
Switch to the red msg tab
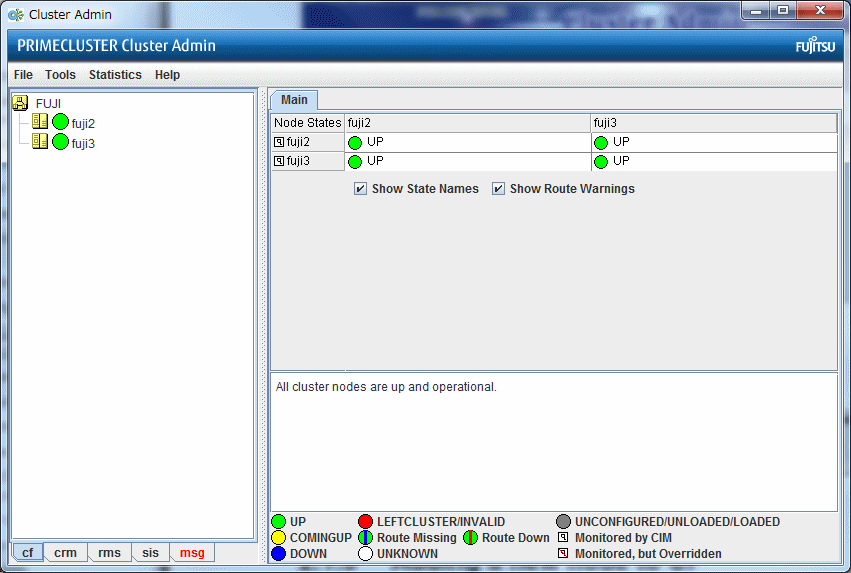(192, 552)
